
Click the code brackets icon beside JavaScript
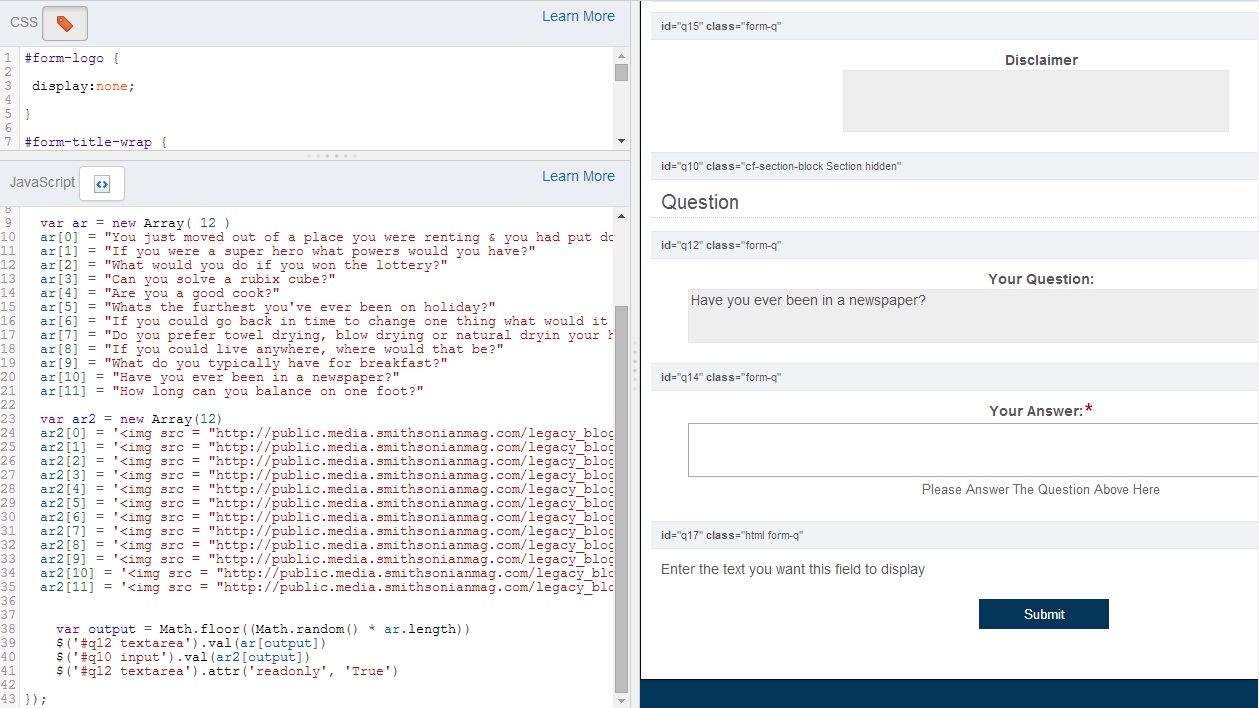click(x=101, y=184)
